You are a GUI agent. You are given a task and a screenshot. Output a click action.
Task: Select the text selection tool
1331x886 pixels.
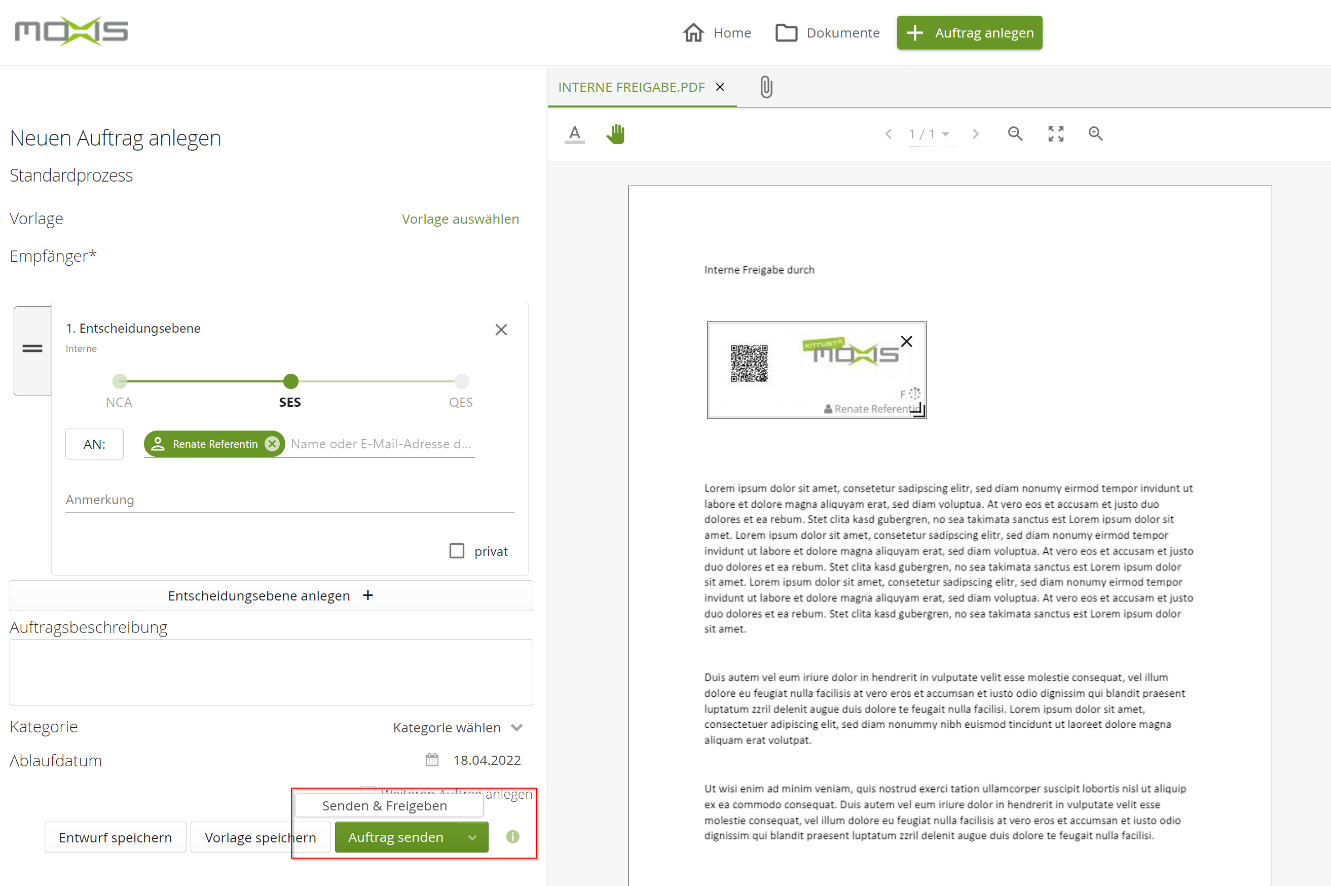click(574, 134)
